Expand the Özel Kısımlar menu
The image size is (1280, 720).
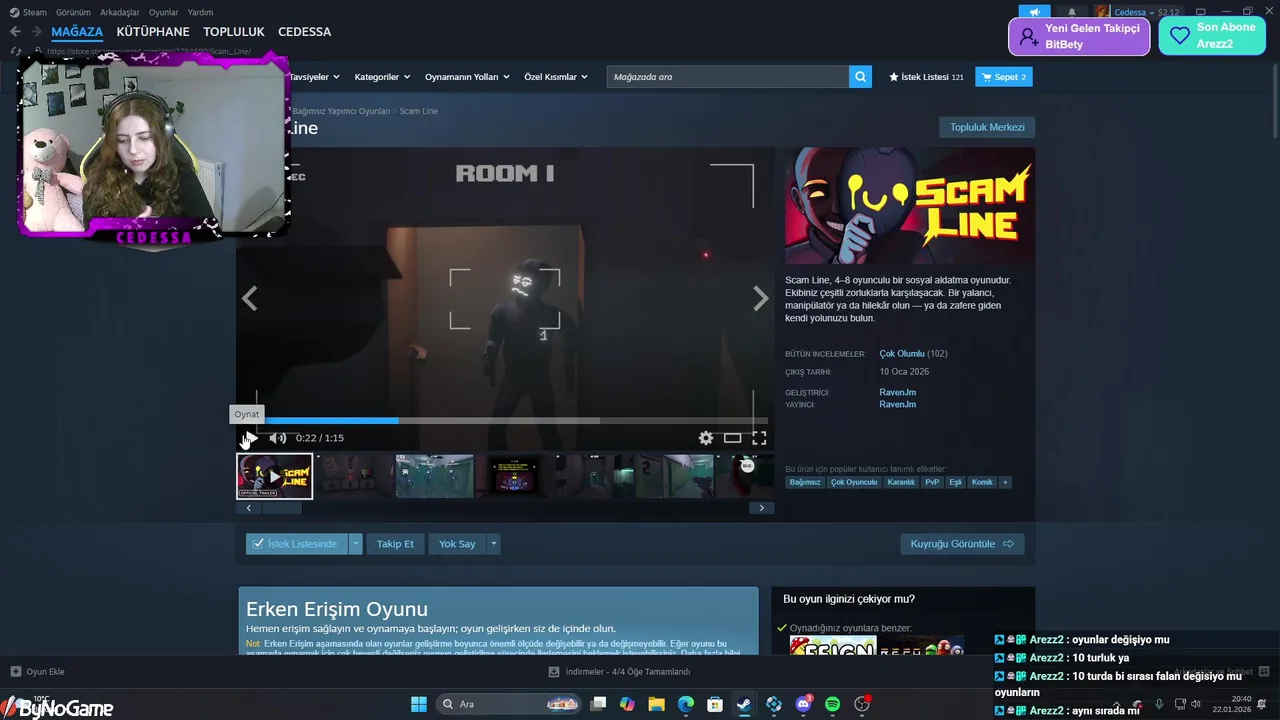(555, 77)
